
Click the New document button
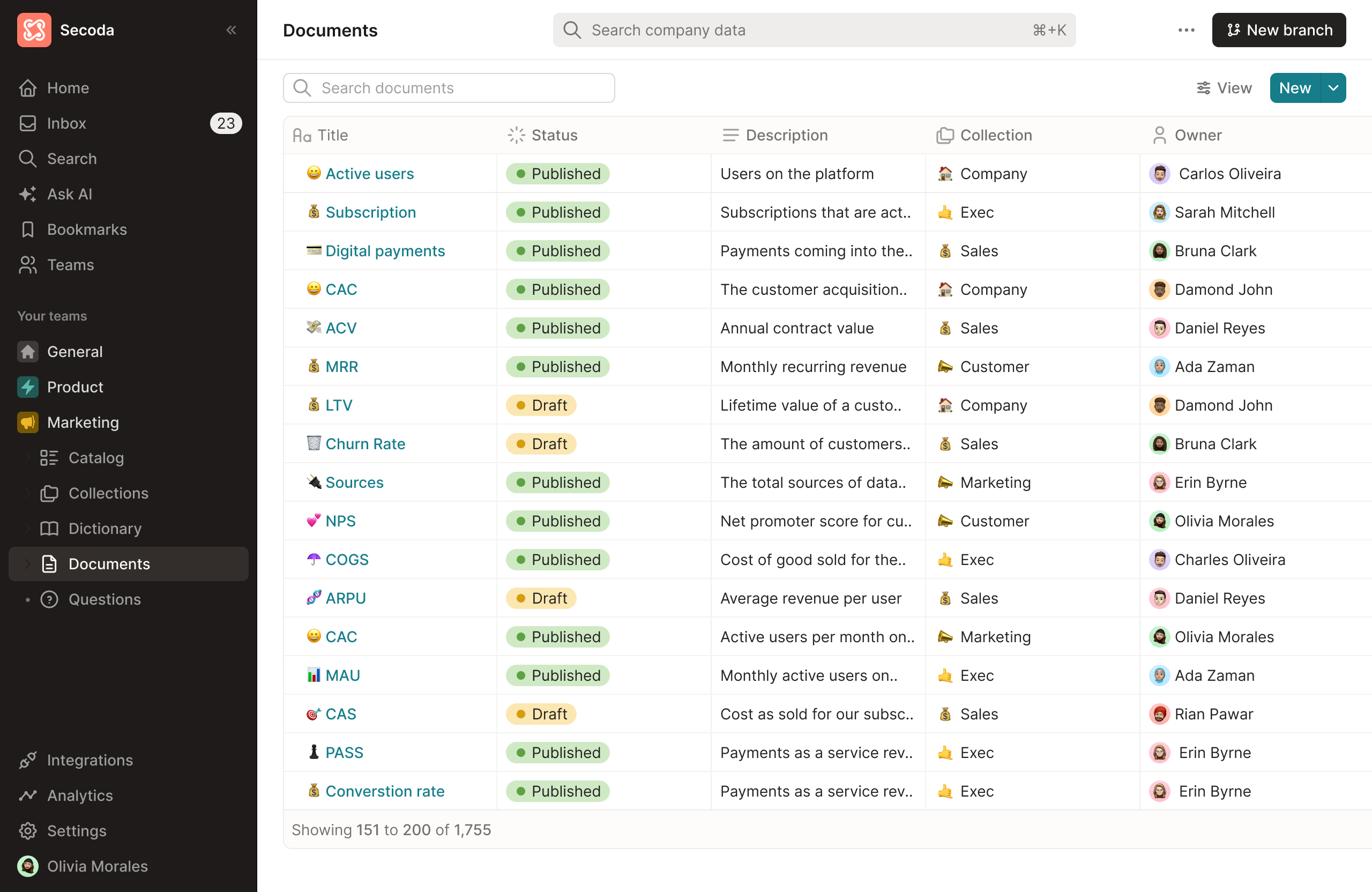coord(1295,87)
